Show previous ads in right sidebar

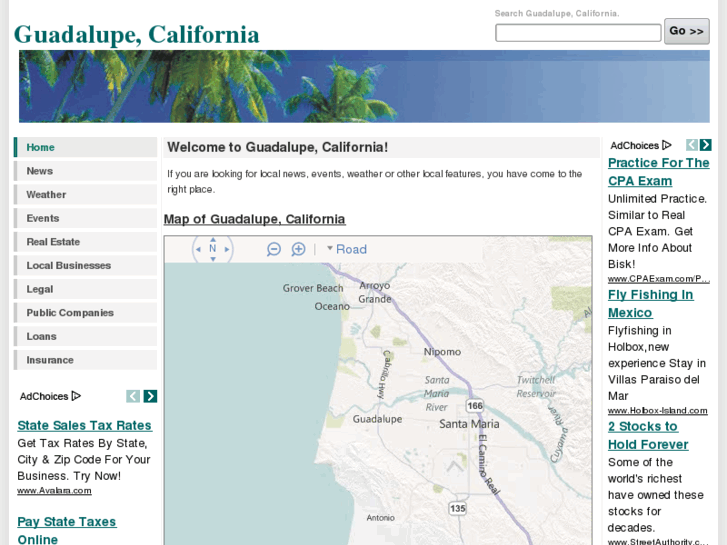point(692,145)
